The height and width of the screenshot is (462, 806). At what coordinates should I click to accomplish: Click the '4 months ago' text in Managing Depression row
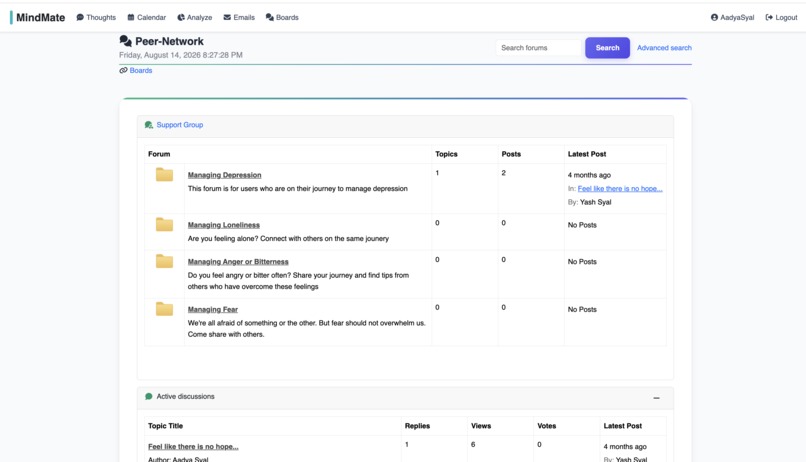589,175
